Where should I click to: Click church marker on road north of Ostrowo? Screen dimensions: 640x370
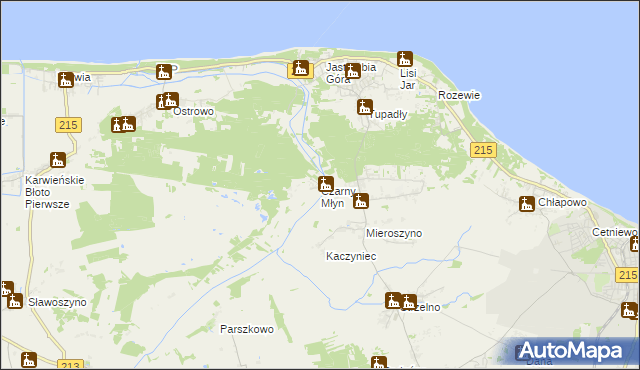point(164,72)
